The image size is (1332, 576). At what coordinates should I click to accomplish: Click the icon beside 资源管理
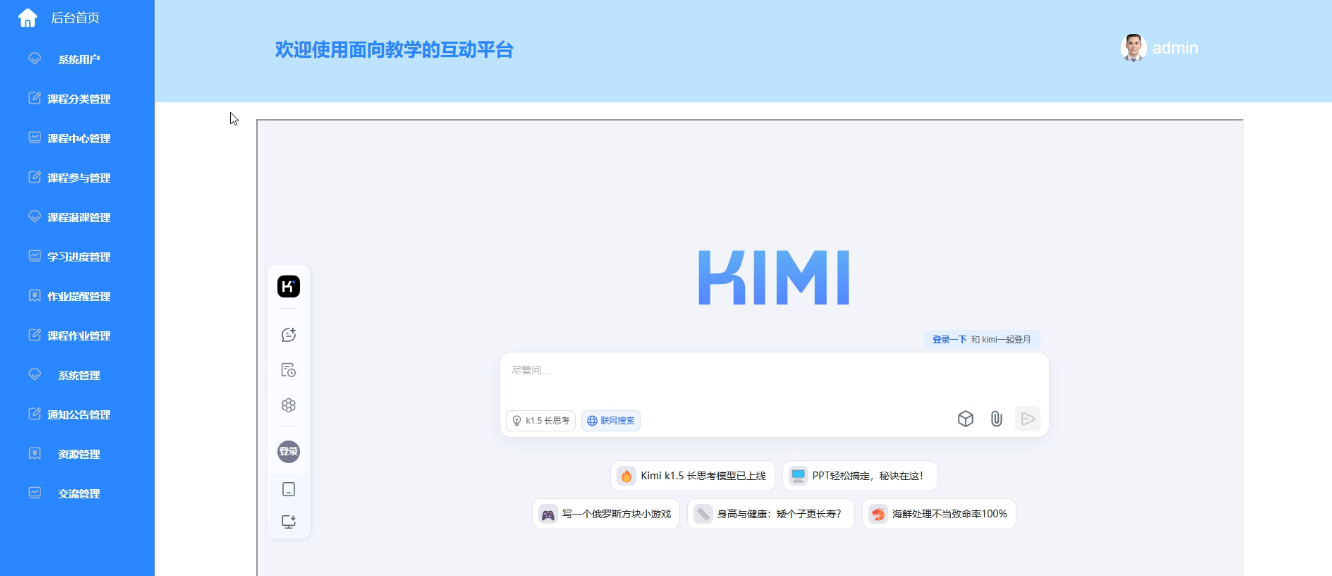coord(34,454)
